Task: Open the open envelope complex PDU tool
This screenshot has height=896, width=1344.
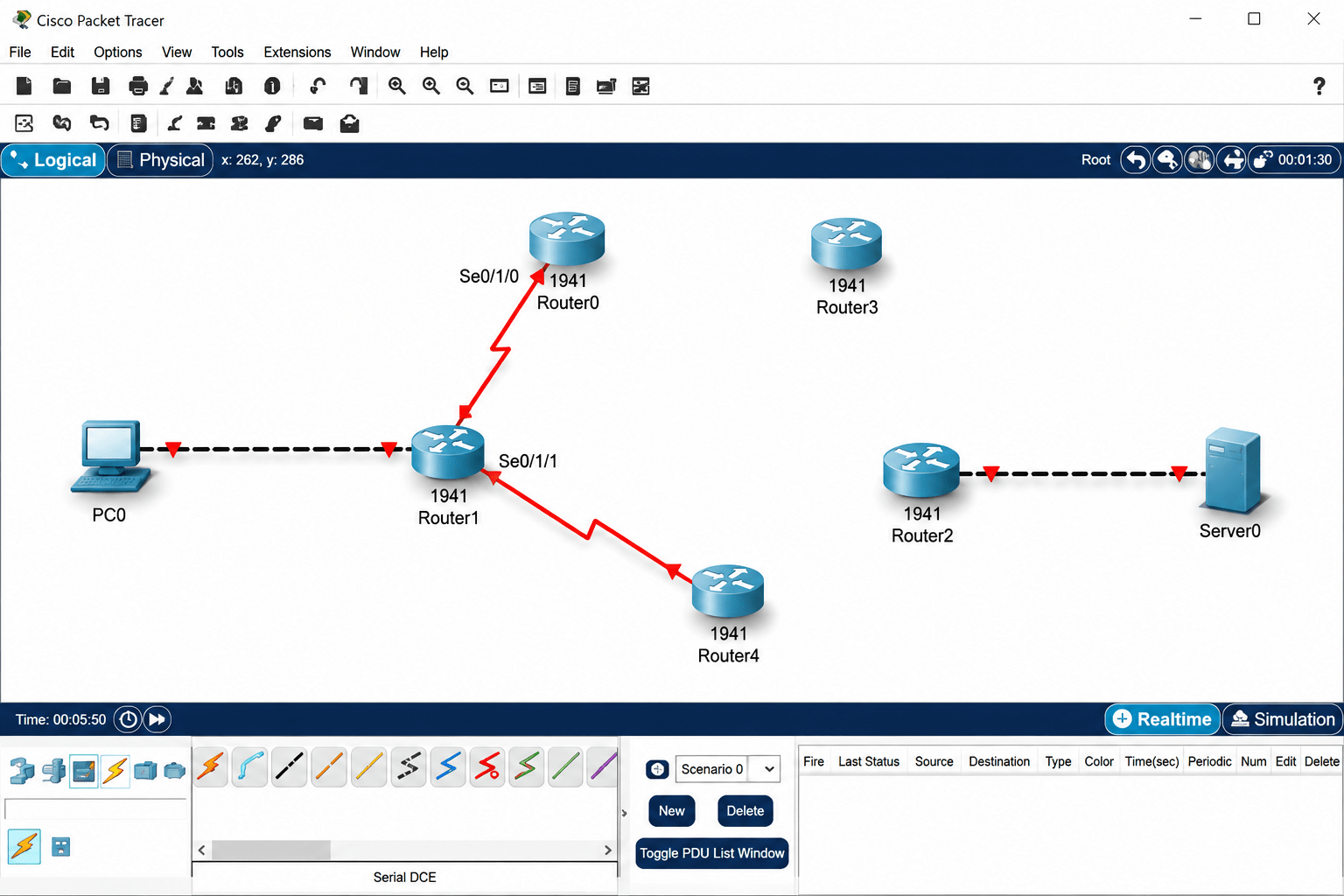Action: 350,123
